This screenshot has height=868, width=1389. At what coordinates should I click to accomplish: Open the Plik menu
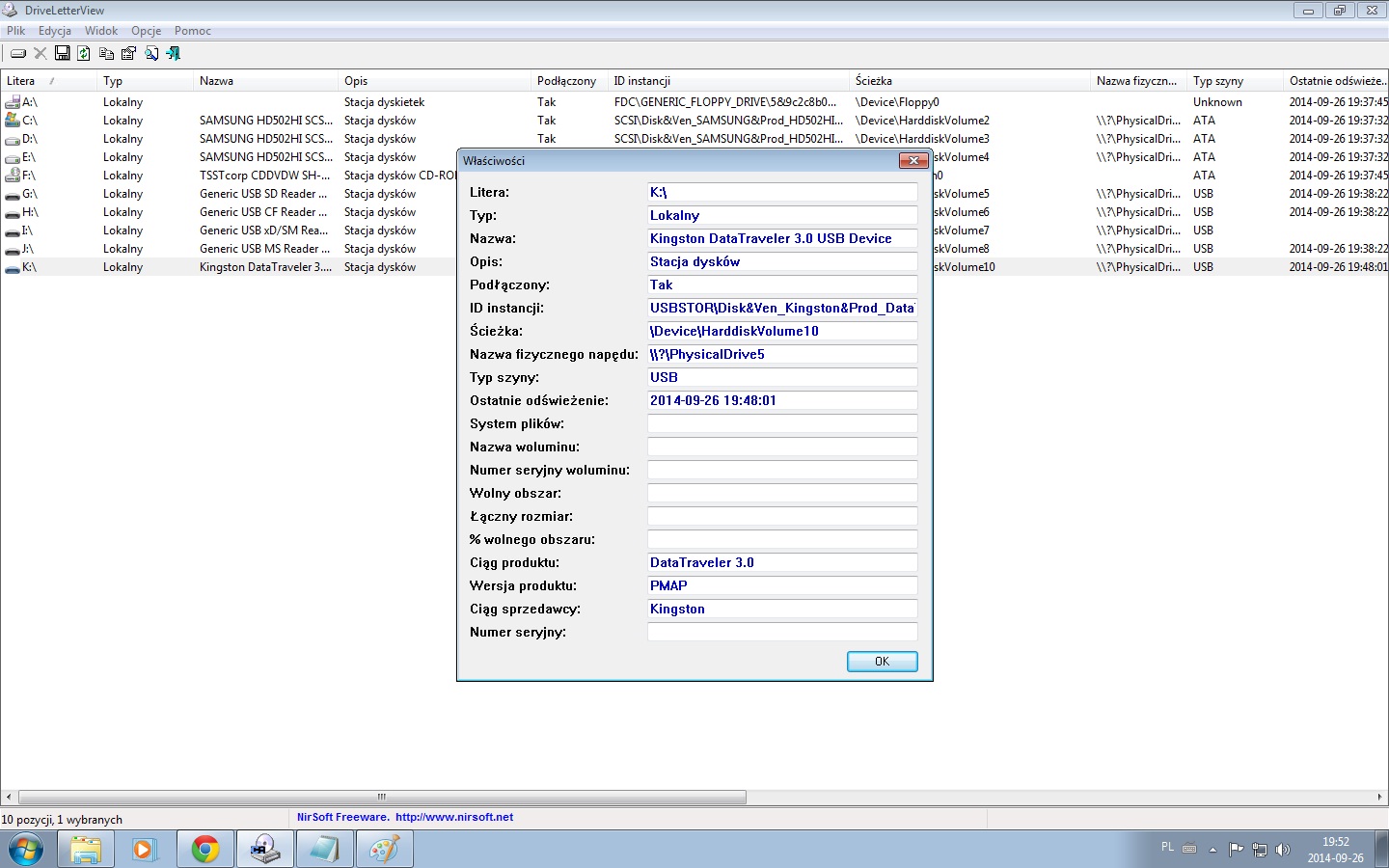pos(15,31)
